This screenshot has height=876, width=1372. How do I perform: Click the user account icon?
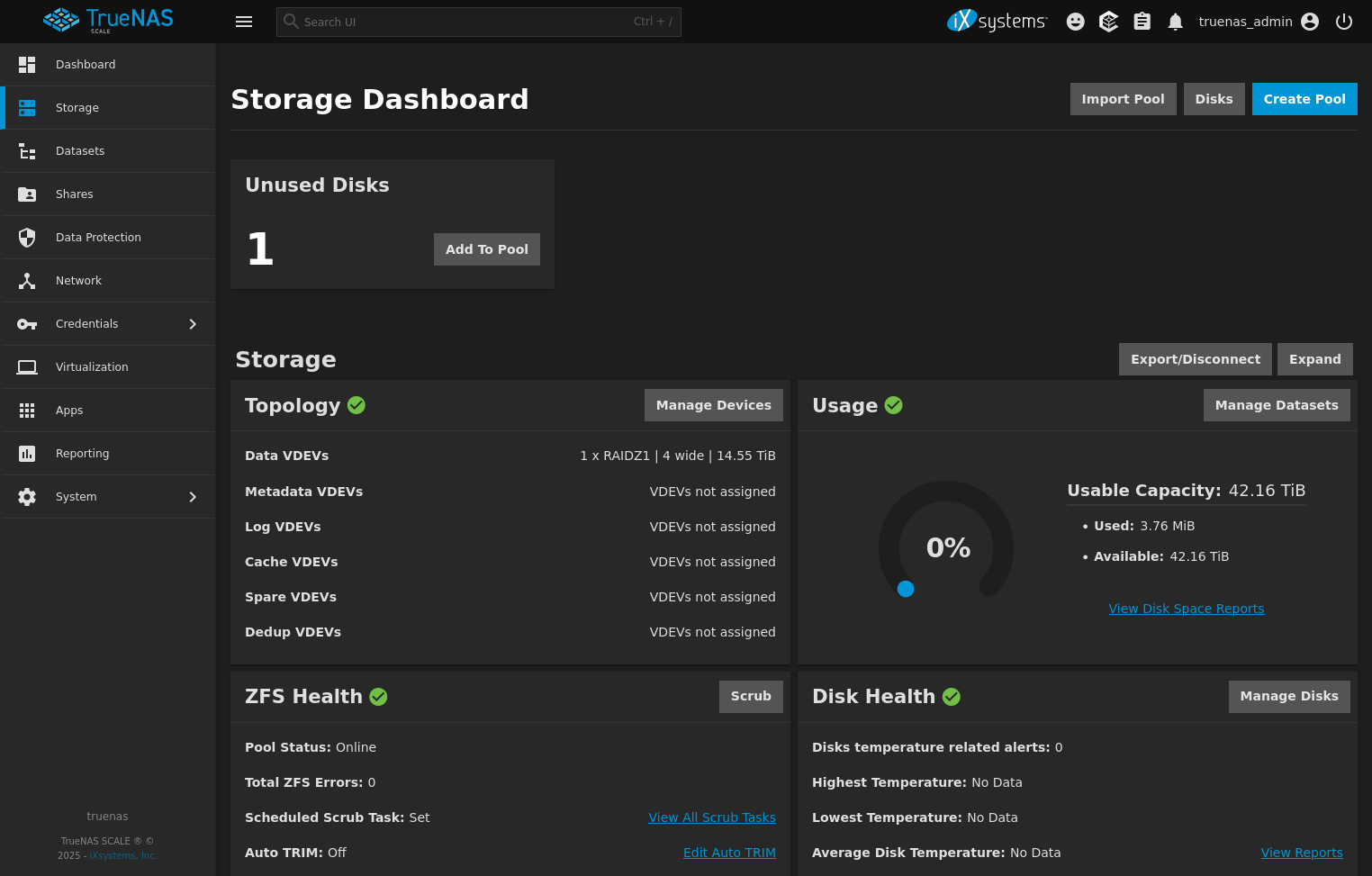click(x=1310, y=22)
